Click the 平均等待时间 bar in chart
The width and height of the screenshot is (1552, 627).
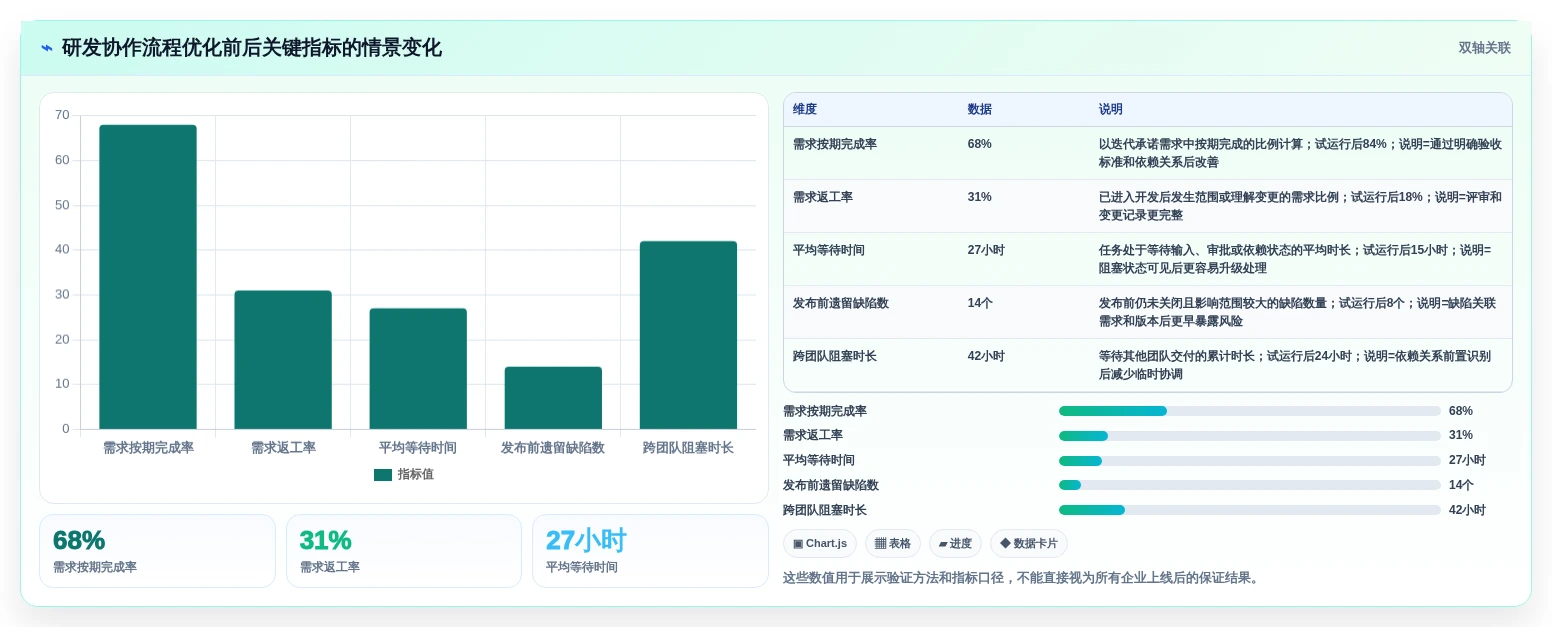point(418,369)
